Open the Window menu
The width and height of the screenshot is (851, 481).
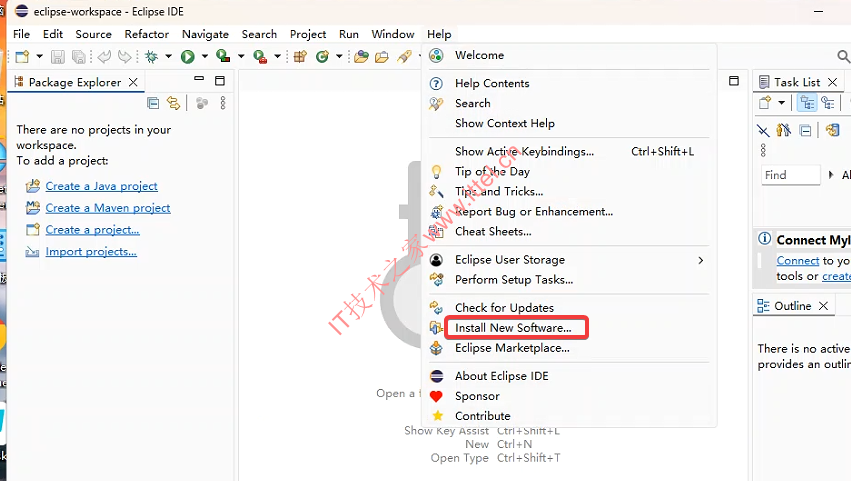coord(393,34)
